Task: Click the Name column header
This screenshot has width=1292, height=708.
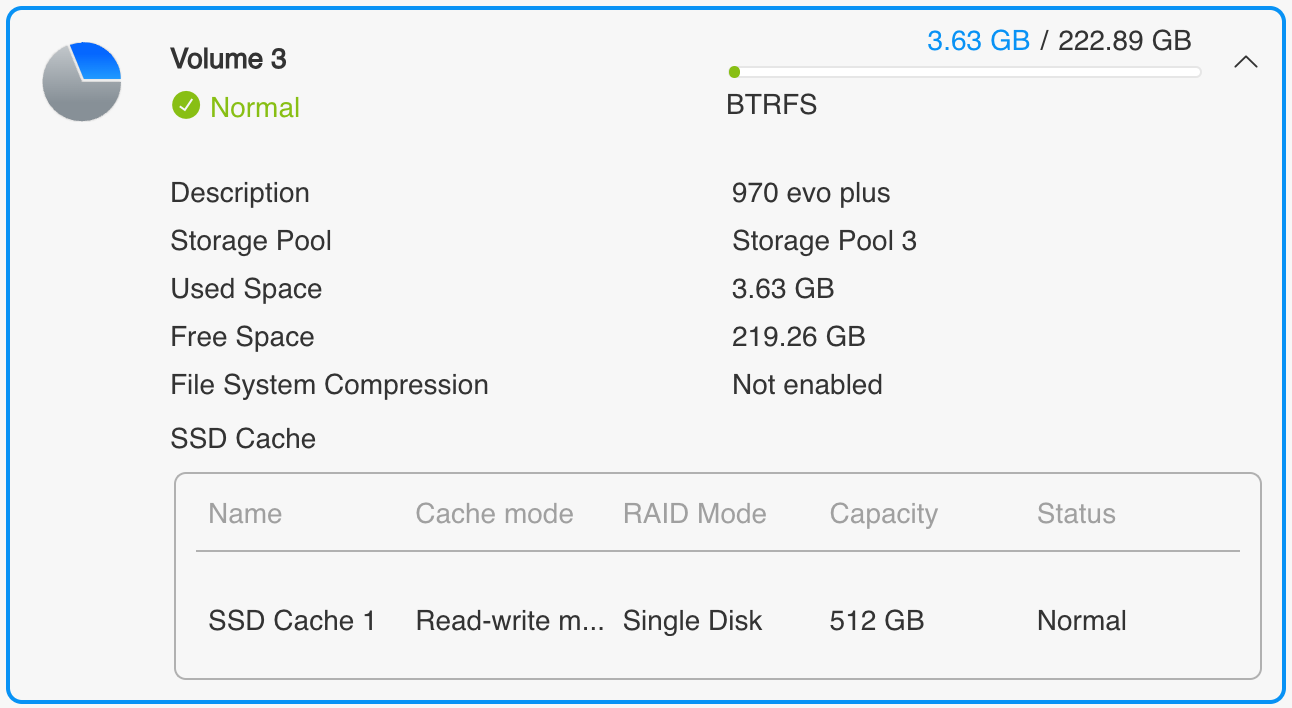Action: pos(245,514)
